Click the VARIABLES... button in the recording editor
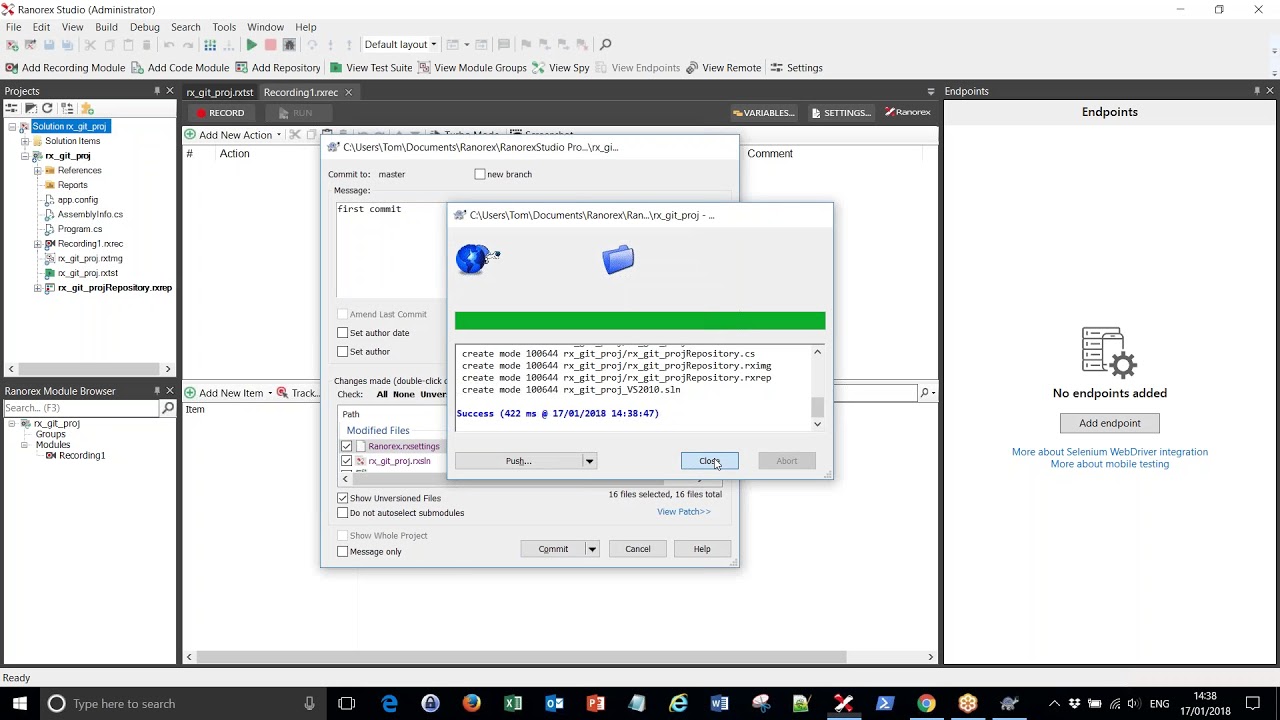The image size is (1280, 720). (764, 113)
